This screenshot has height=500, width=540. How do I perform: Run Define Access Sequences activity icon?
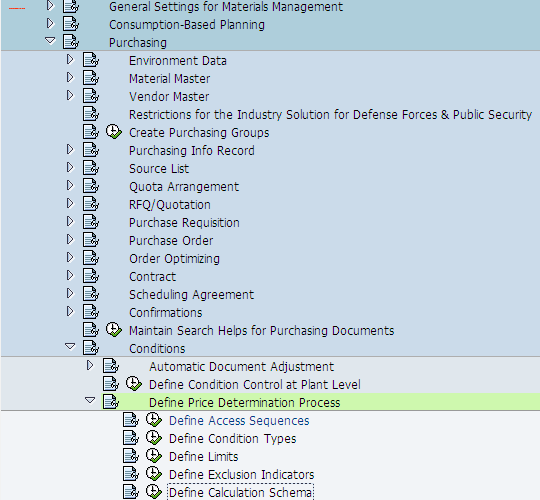tap(154, 420)
